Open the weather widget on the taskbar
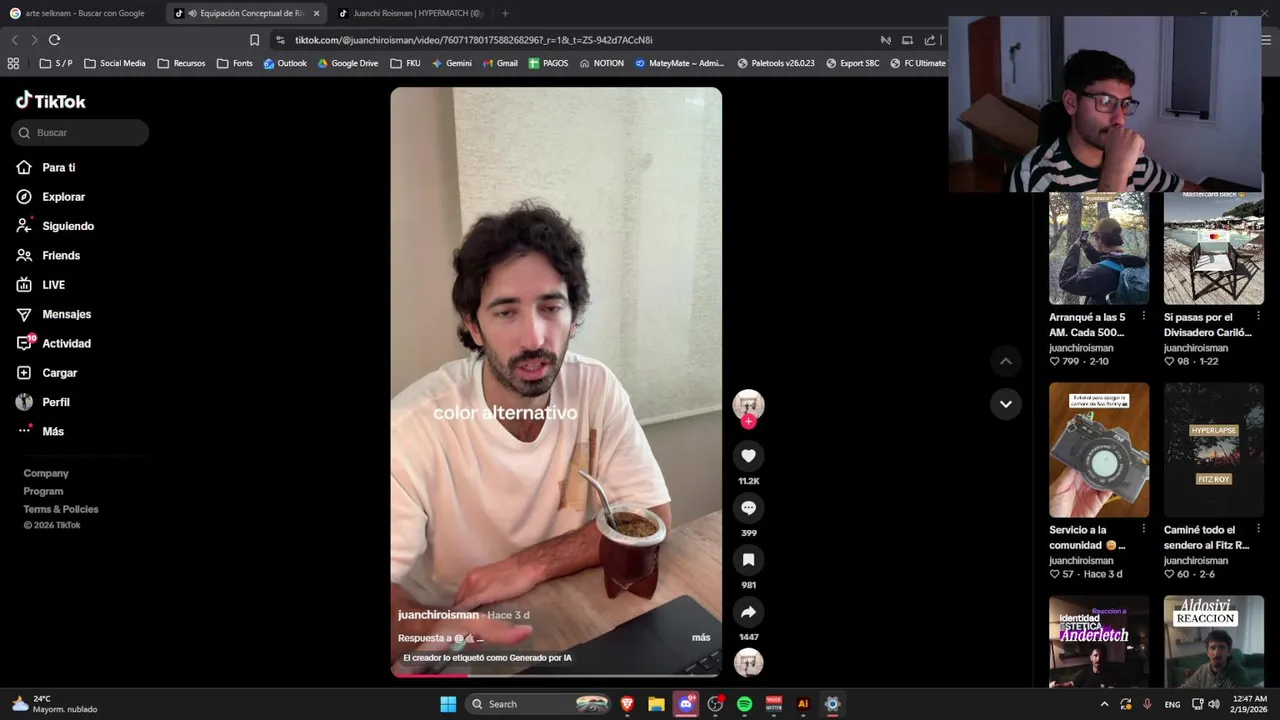 pyautogui.click(x=55, y=704)
